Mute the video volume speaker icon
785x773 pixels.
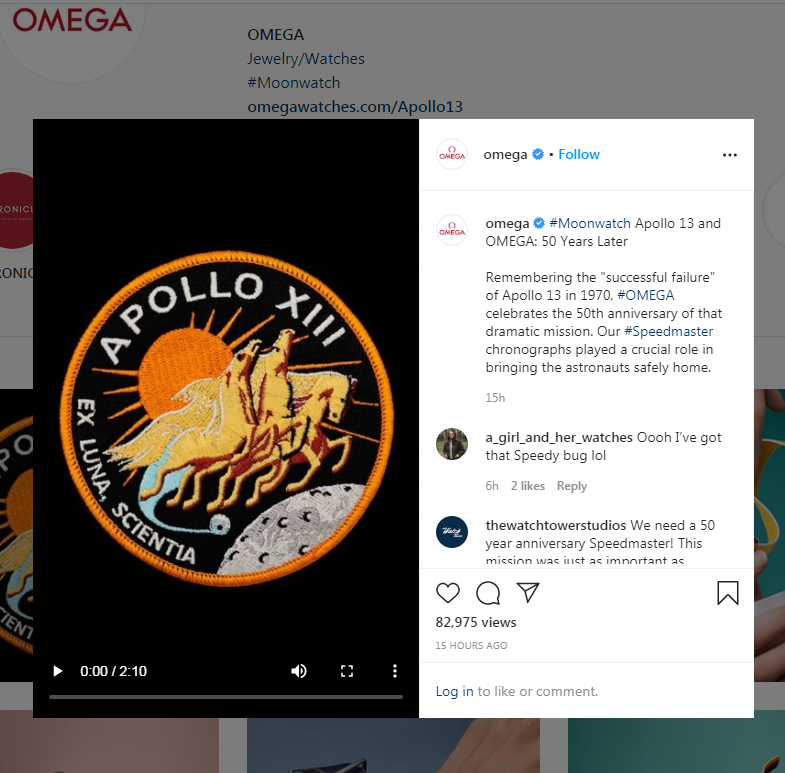pos(299,671)
